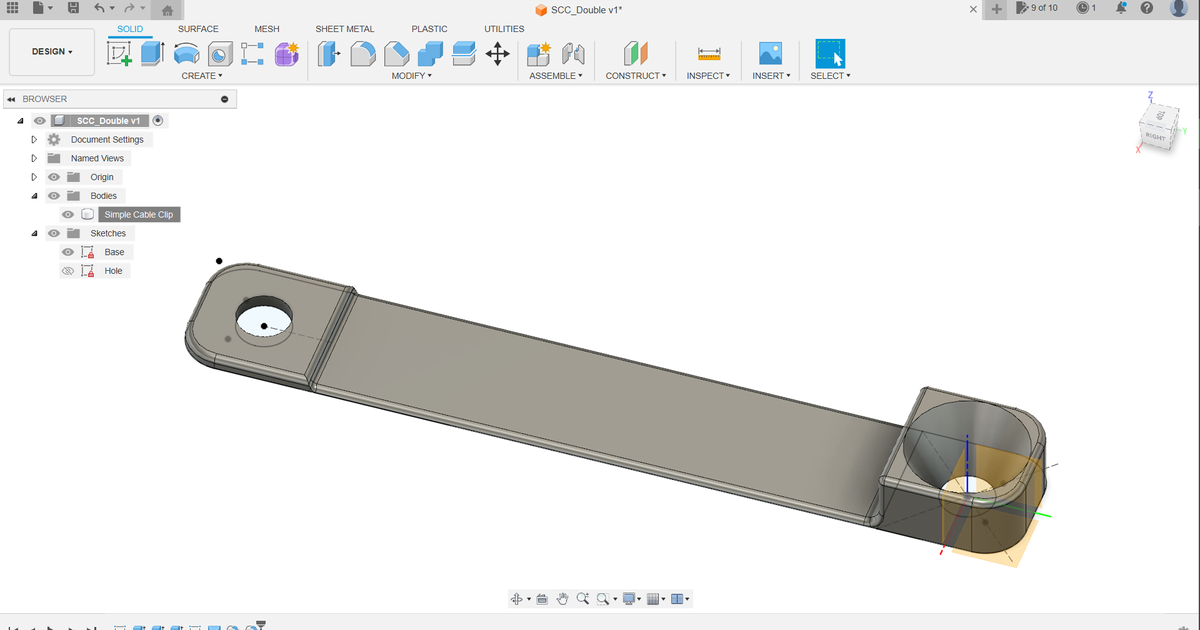Viewport: 1200px width, 630px height.
Task: Click the Fillet tool
Action: click(x=361, y=54)
